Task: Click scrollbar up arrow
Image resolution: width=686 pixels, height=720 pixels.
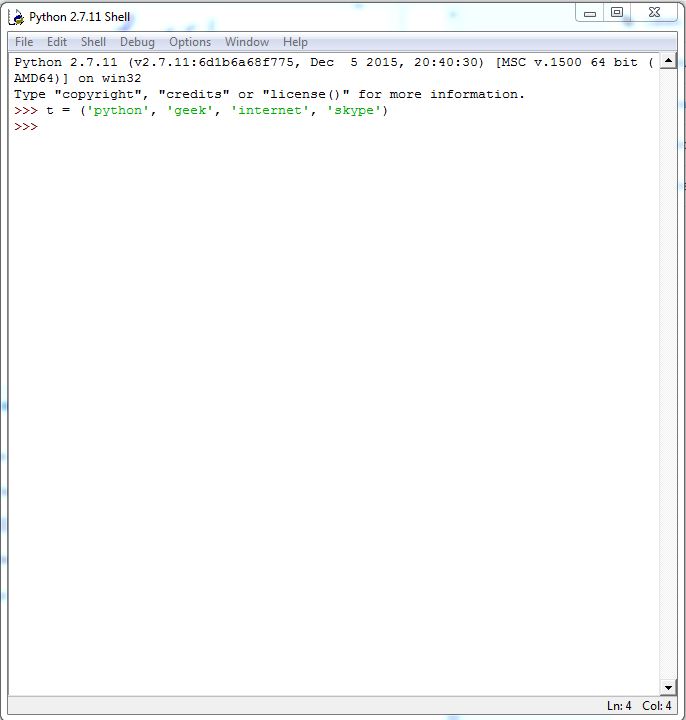Action: tap(668, 61)
